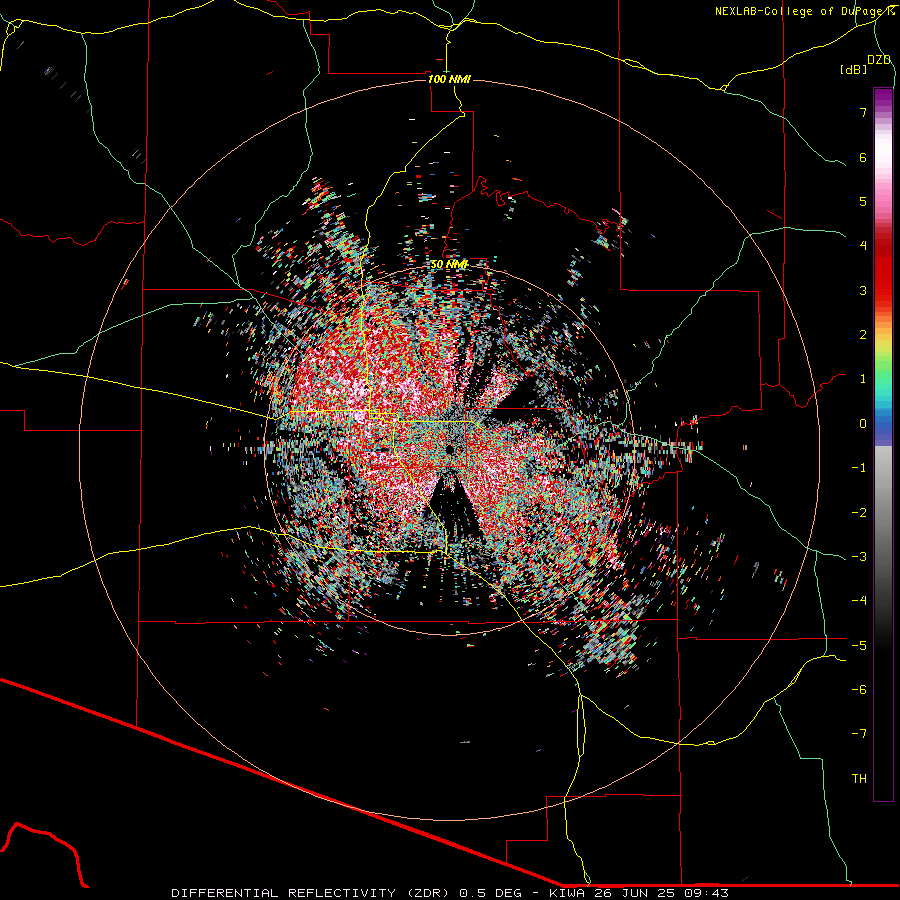
Task: Click the TH threshold label on legend
Action: [859, 779]
